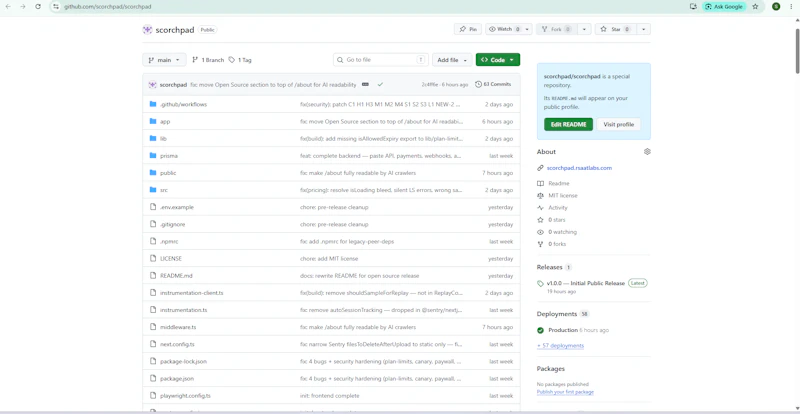Click the LICENSE file icon
The image size is (800, 414).
tap(153, 258)
